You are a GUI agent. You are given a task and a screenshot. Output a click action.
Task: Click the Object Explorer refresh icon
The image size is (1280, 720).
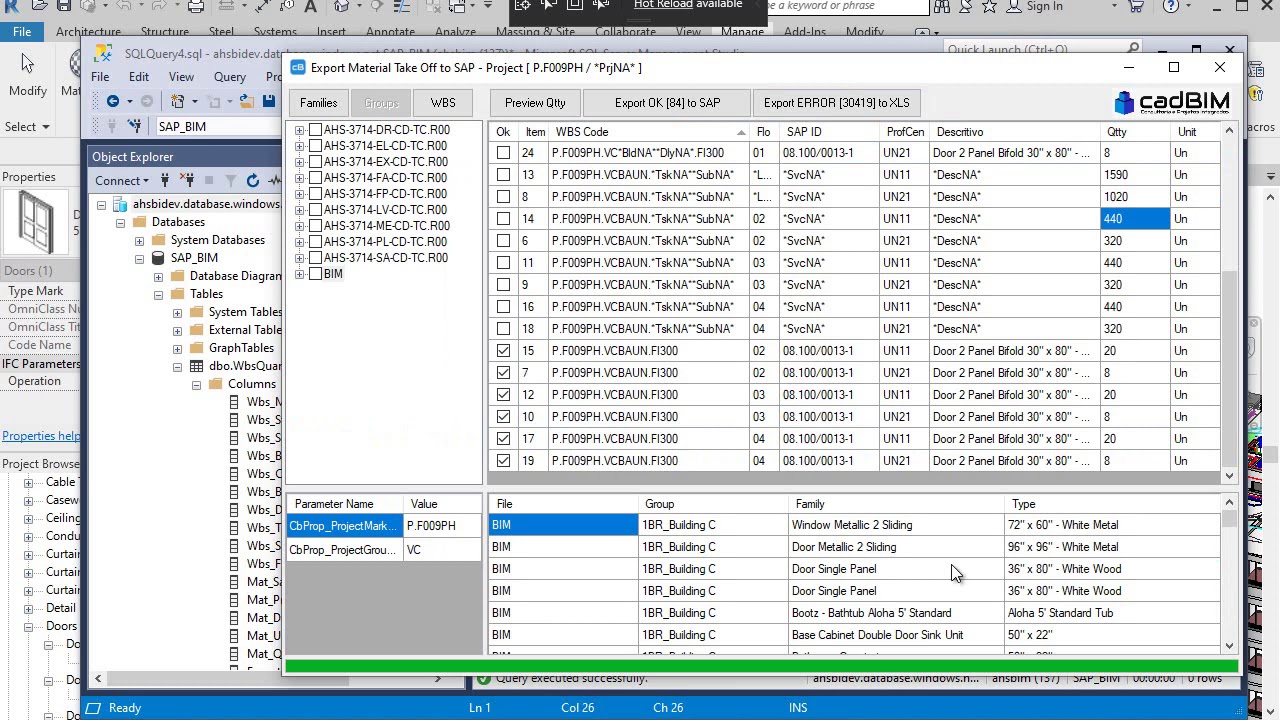click(252, 180)
